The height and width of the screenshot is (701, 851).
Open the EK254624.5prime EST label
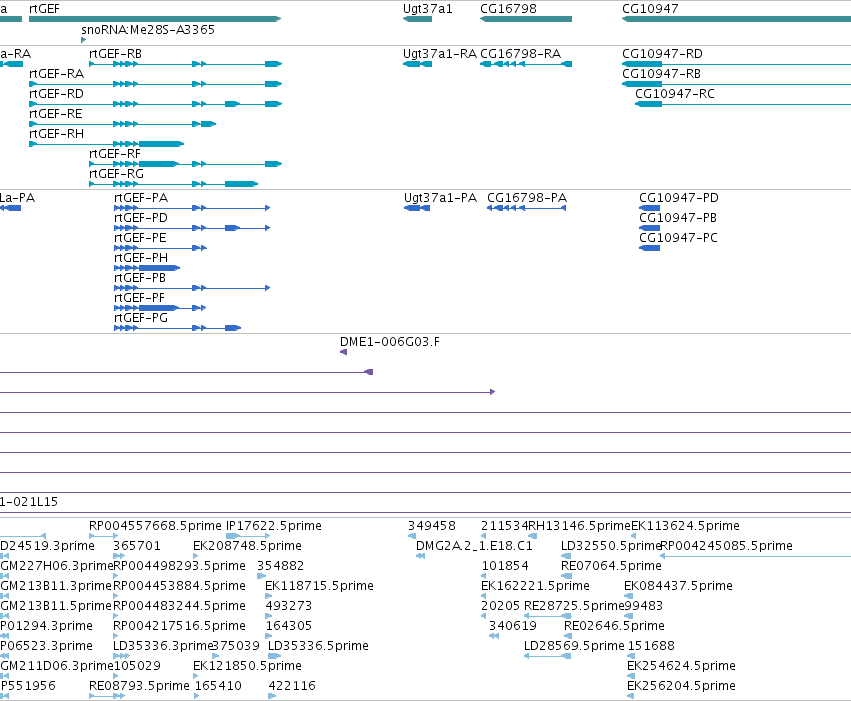(x=682, y=666)
